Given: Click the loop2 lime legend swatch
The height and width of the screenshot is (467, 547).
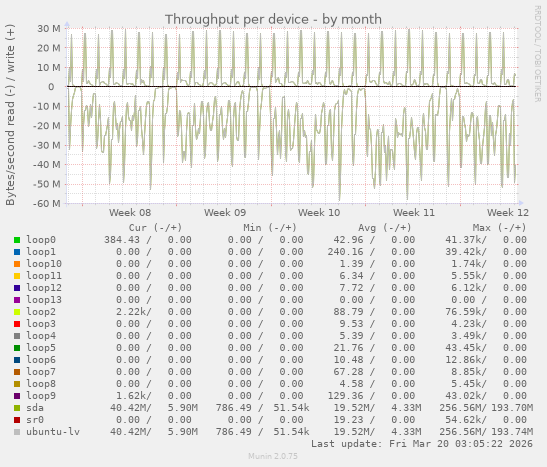Looking at the screenshot, I should pos(17,312).
